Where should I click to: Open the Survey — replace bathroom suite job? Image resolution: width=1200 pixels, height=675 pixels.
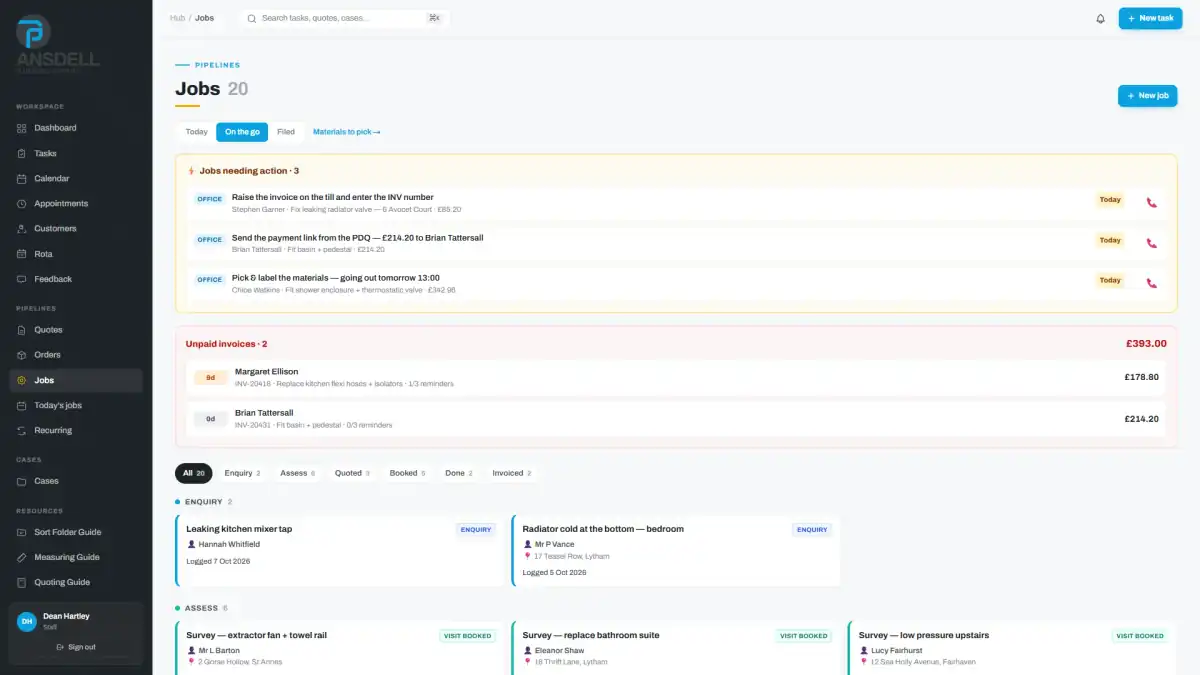coord(676,647)
